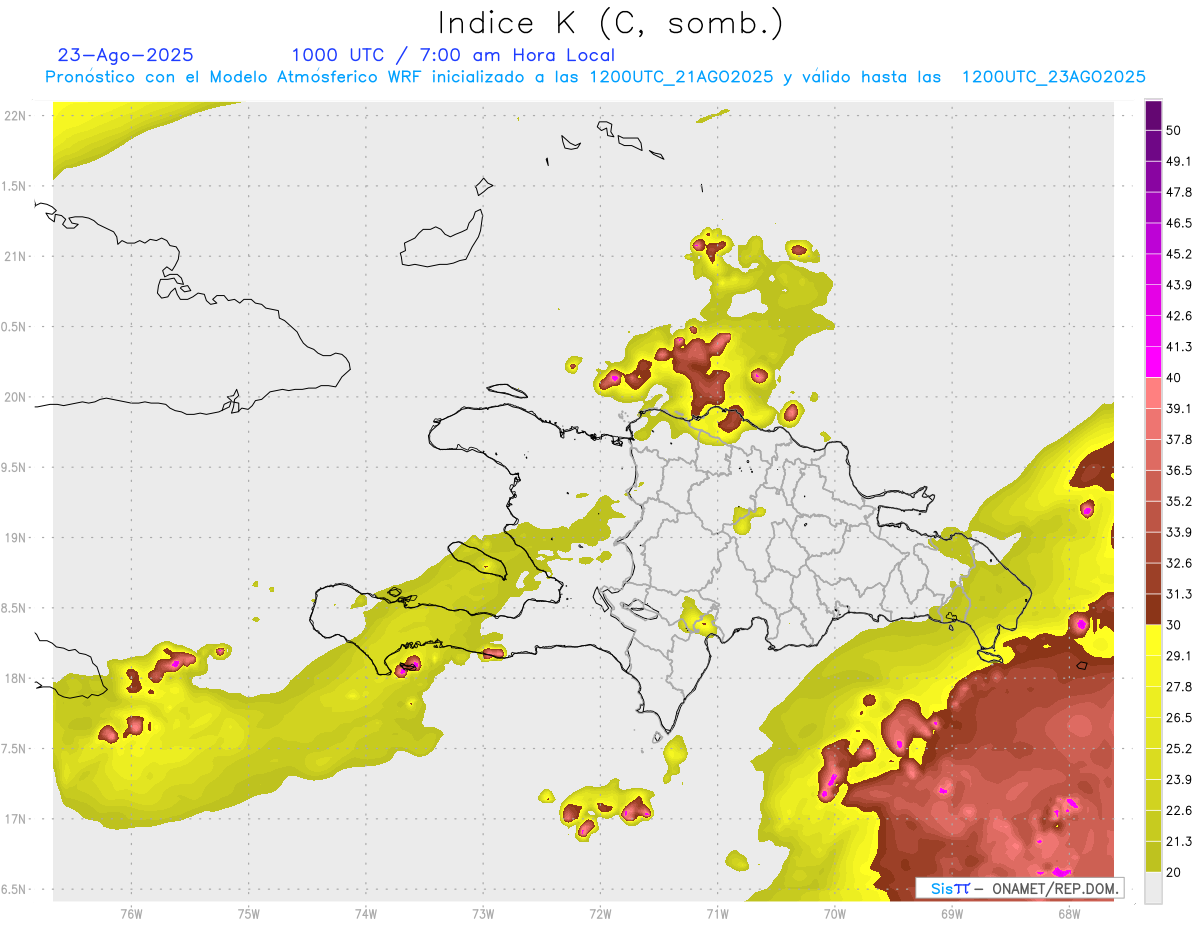Click the colorbar label "39.1"
This screenshot has height=927, width=1200.
(1179, 408)
